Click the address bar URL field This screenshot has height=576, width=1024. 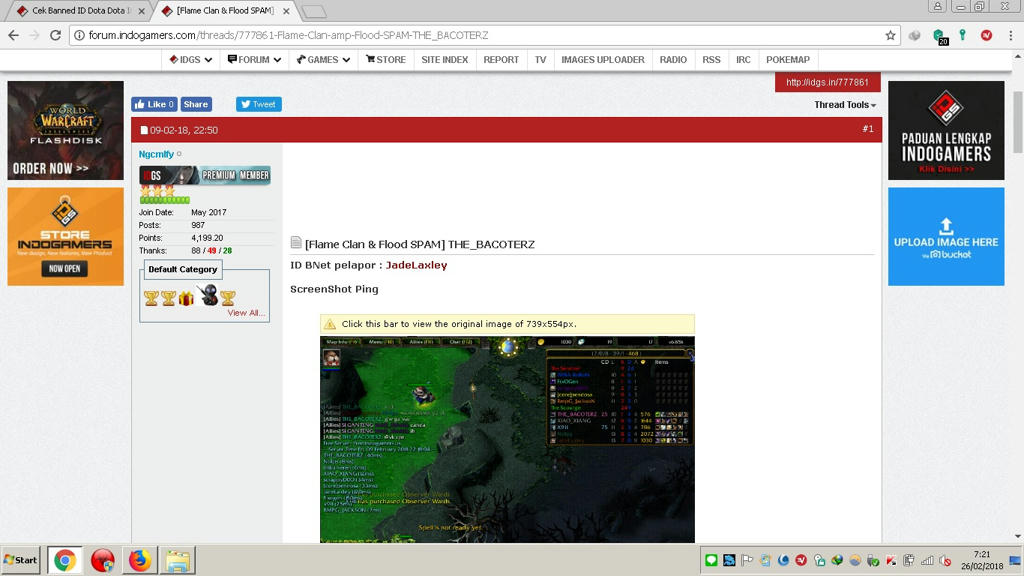point(483,35)
